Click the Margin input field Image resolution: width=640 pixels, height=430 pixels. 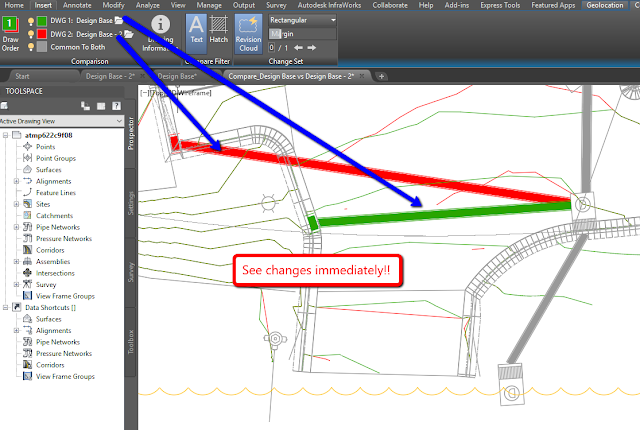click(x=302, y=34)
